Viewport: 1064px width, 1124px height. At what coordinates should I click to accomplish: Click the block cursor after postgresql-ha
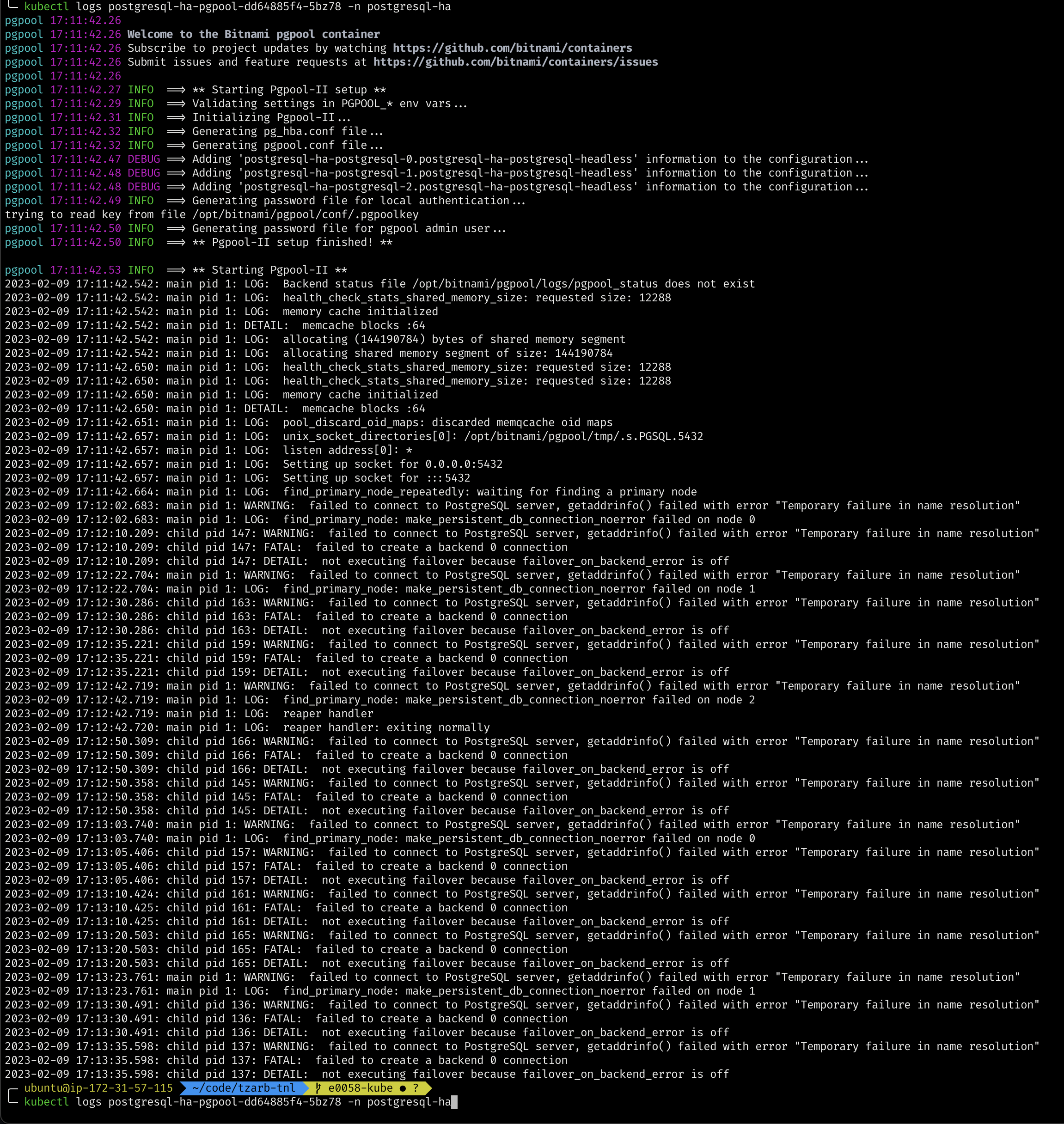coord(454,1102)
